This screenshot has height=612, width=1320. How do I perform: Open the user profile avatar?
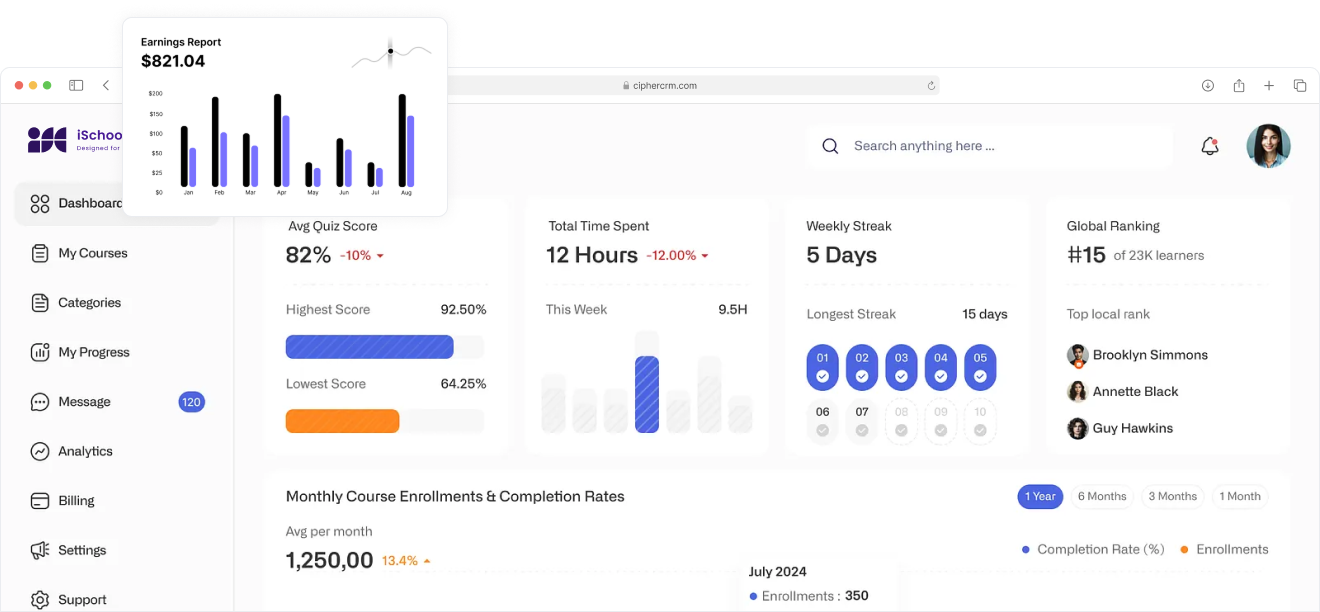pyautogui.click(x=1268, y=146)
